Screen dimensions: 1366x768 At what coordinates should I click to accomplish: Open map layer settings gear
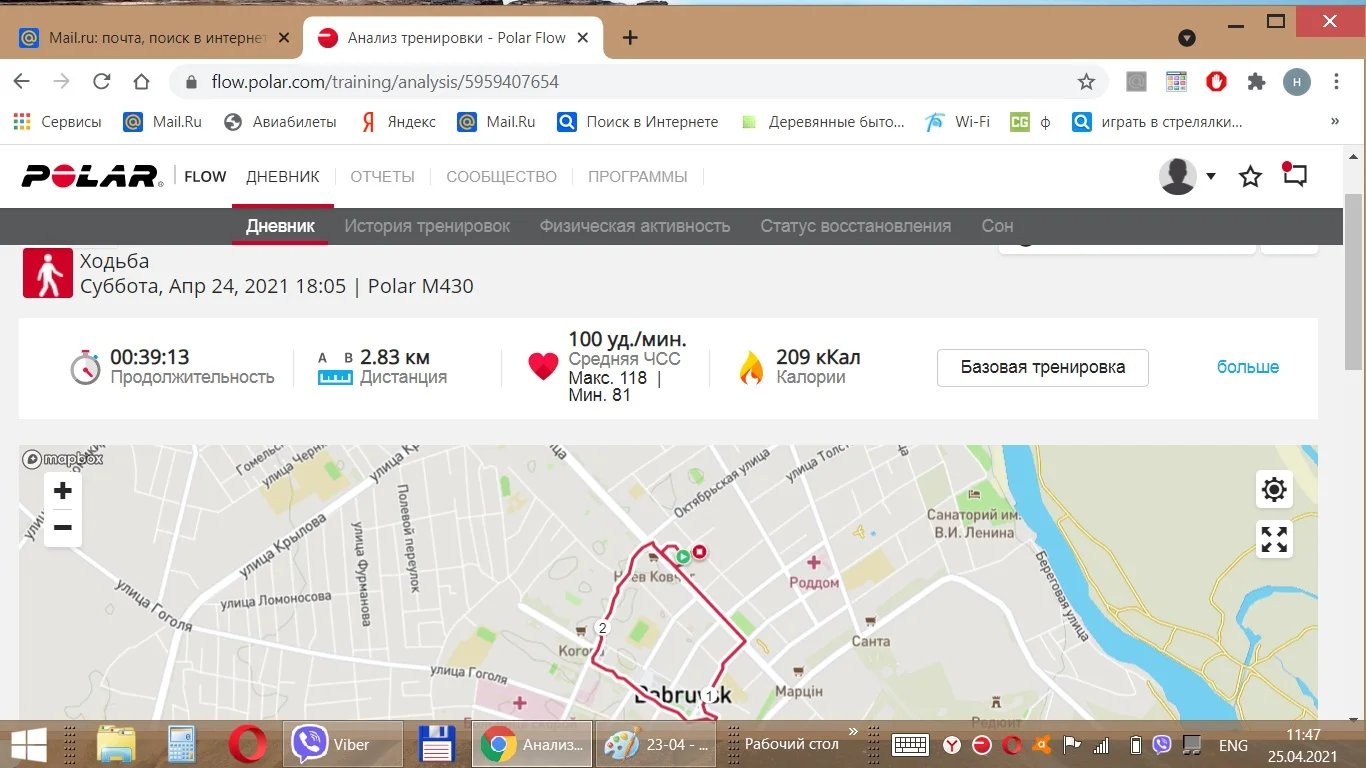click(x=1274, y=489)
